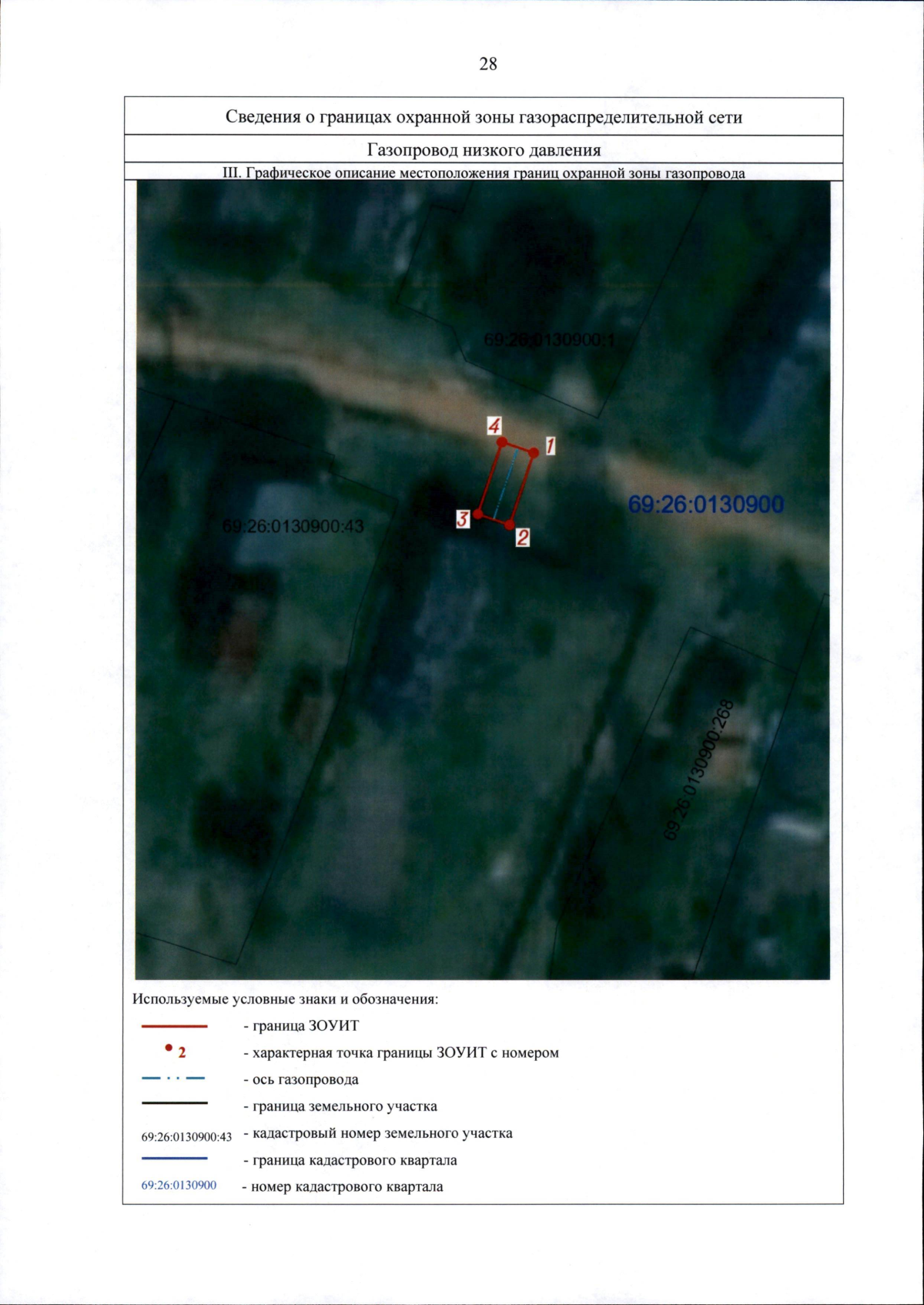
Task: Click parcel label 69:26:0130900:1 on the map
Action: pyautogui.click(x=549, y=340)
